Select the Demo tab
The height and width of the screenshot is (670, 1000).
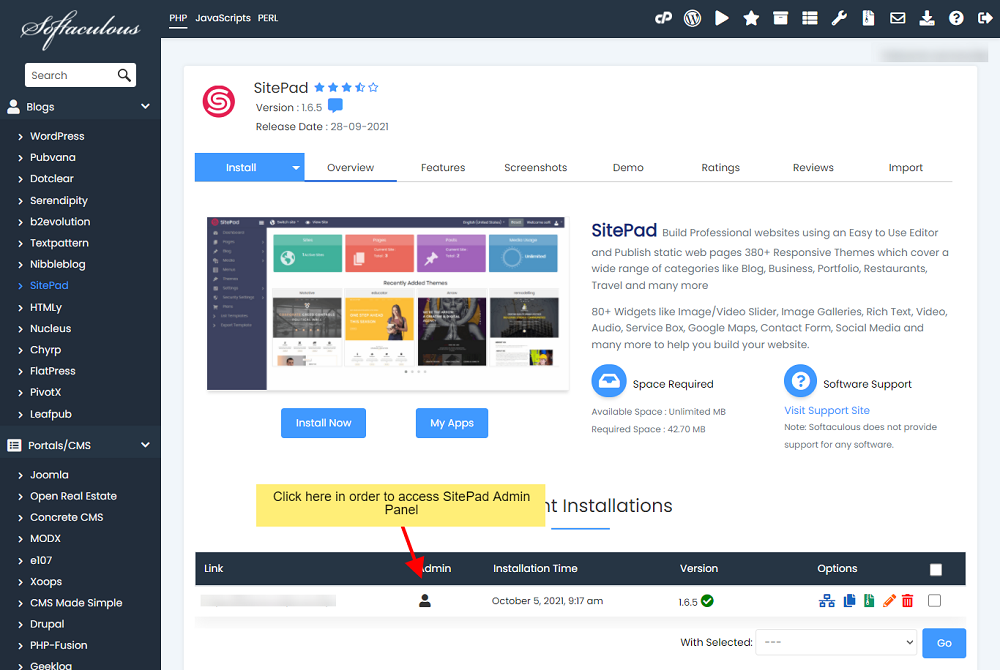click(x=628, y=168)
